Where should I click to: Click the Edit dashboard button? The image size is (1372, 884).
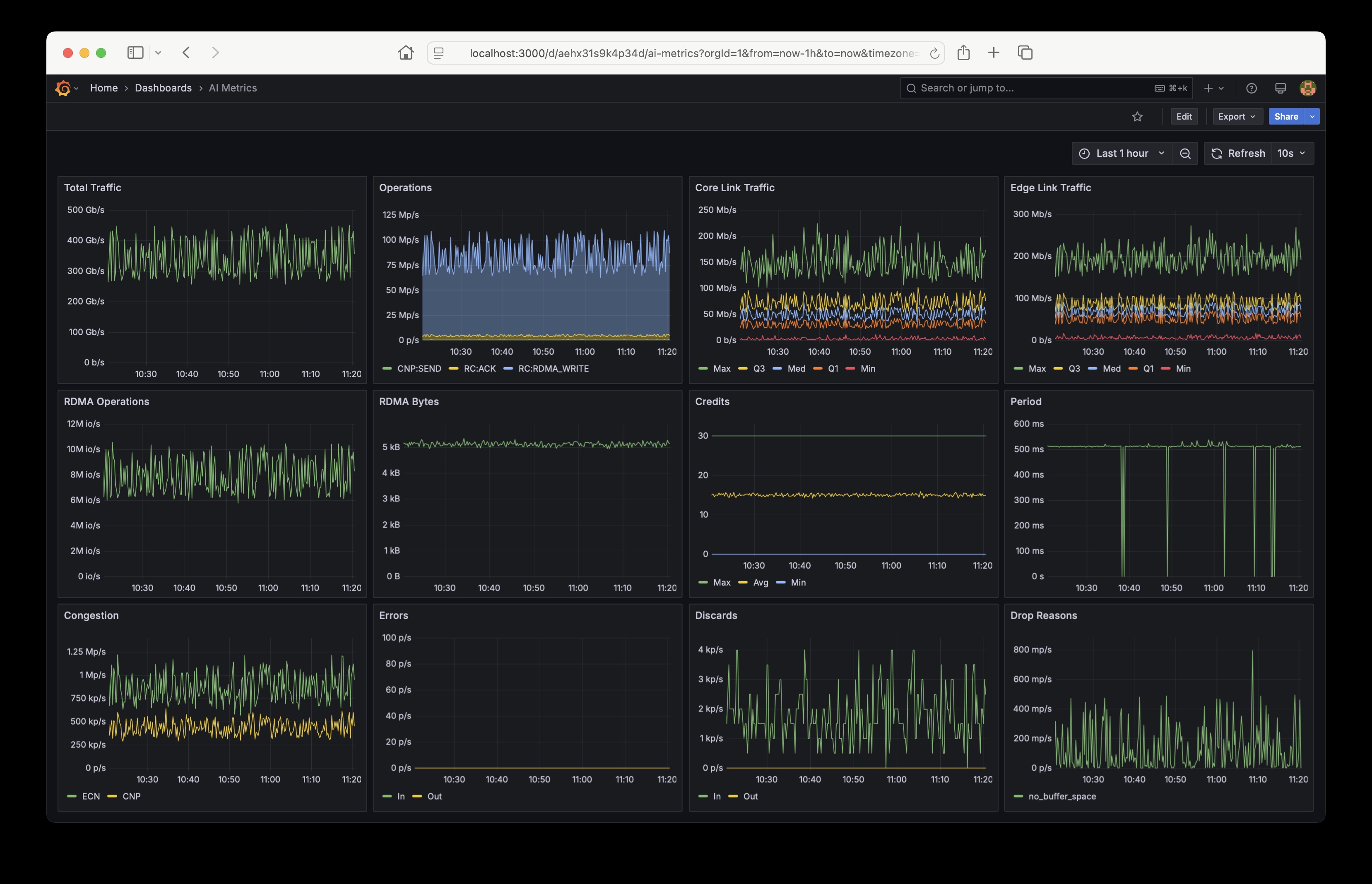coord(1184,117)
